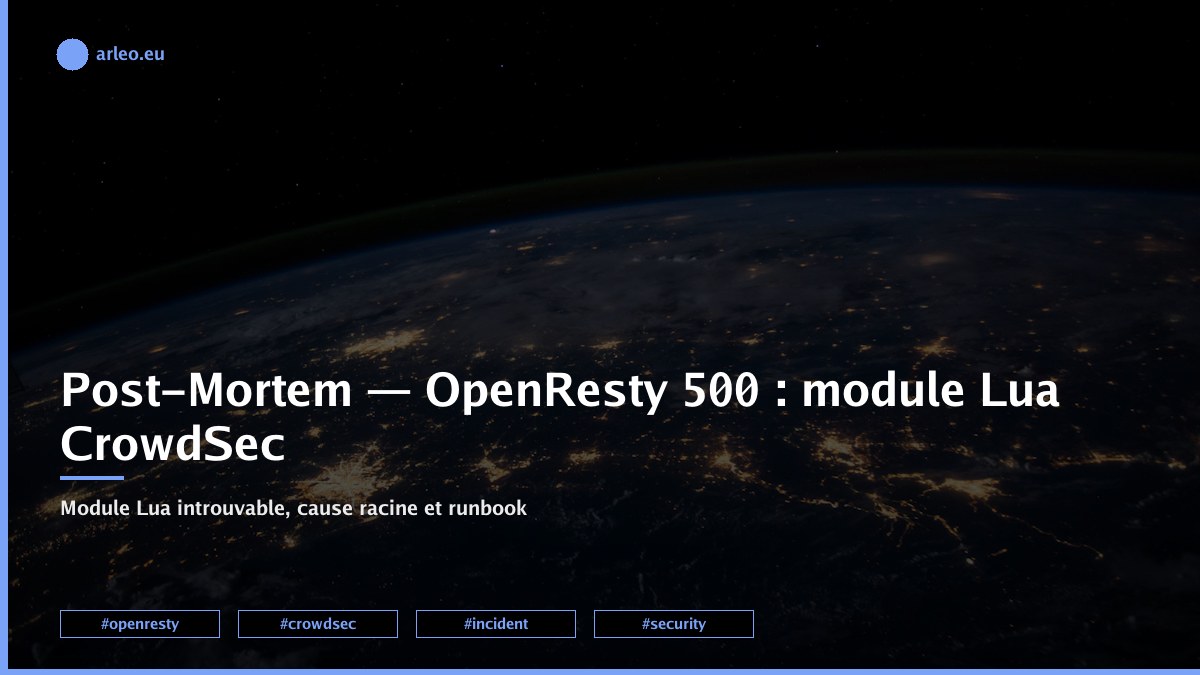
Task: Click the #security tag
Action: pyautogui.click(x=674, y=624)
